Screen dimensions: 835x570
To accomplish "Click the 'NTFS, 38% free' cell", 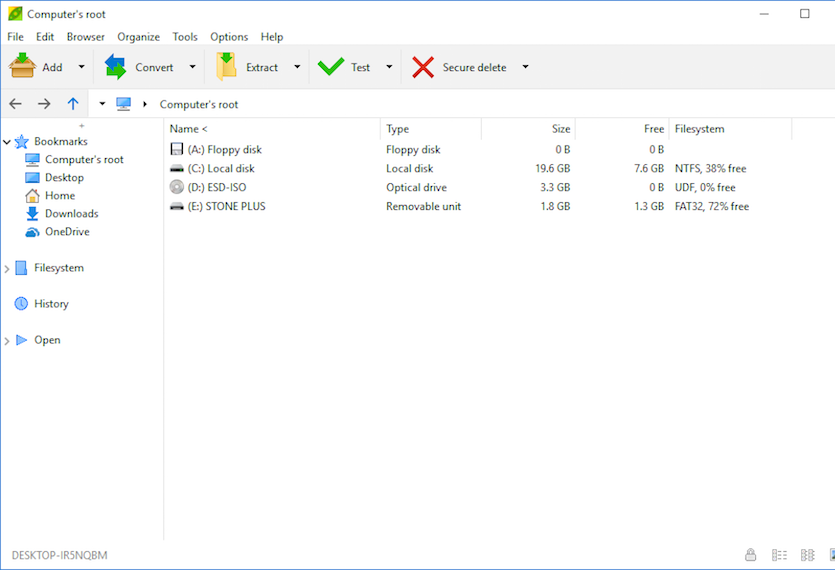I will pyautogui.click(x=710, y=168).
